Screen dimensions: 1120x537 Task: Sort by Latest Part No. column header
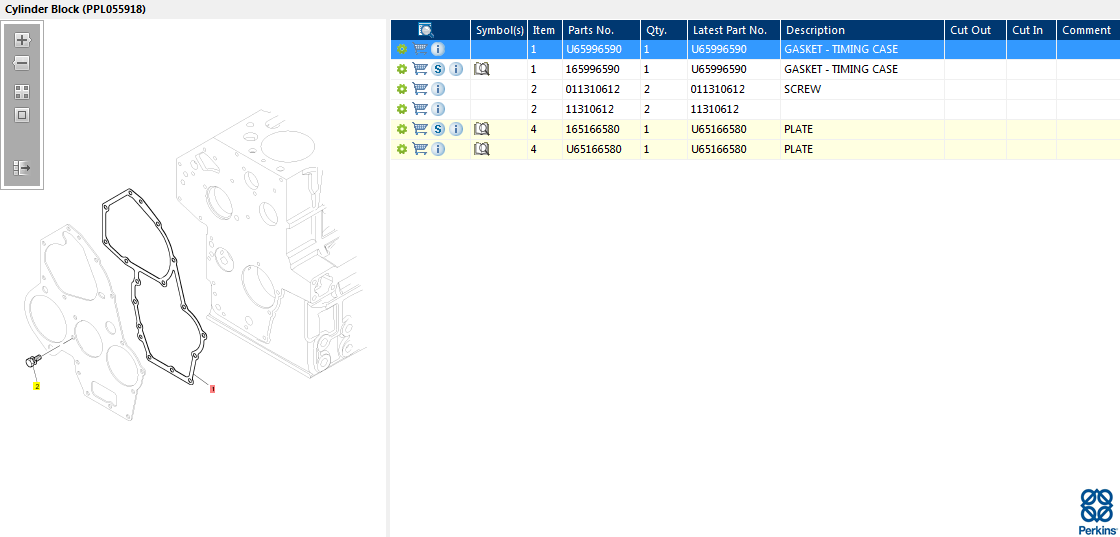[734, 30]
